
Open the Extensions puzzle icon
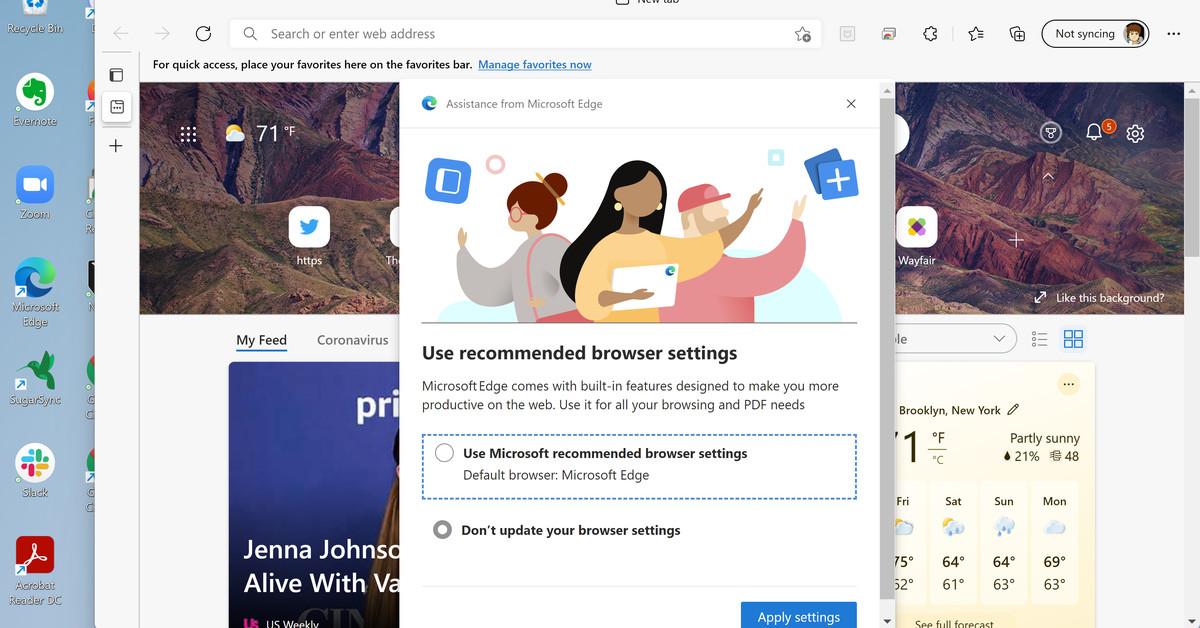click(930, 34)
